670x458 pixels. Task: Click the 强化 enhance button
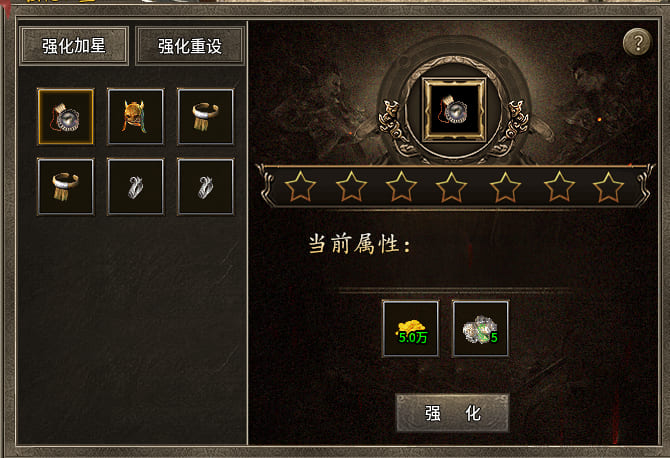(453, 413)
